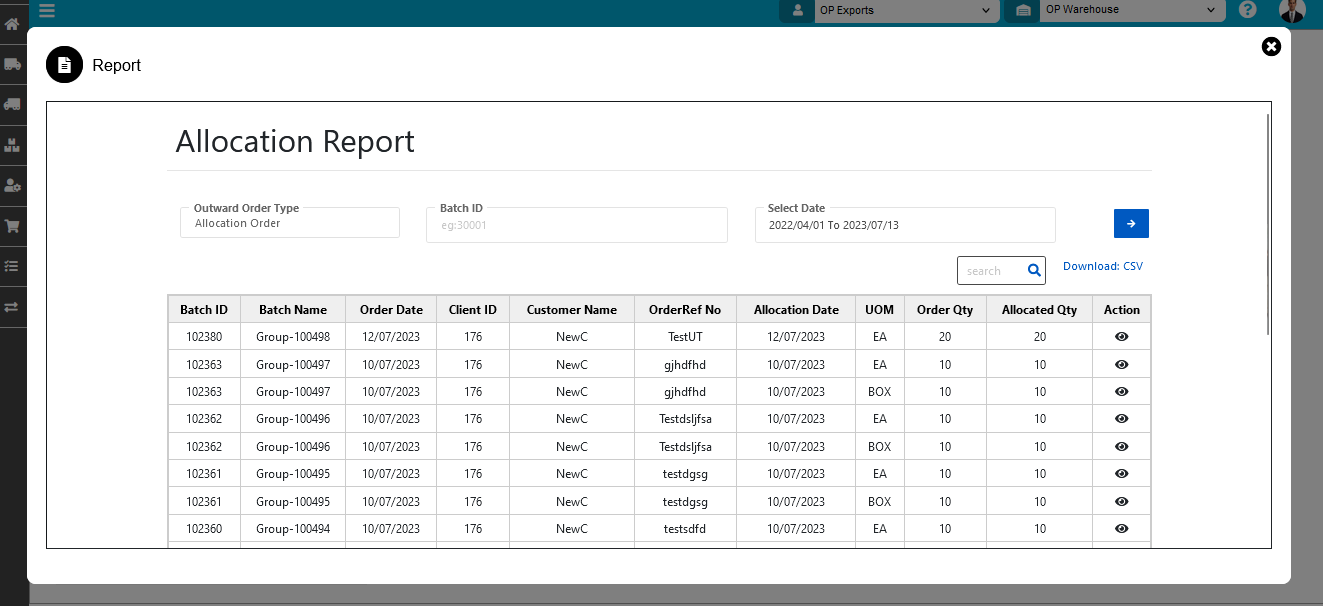Viewport: 1323px width, 606px height.
Task: Open the OP Exports dropdown
Action: coord(906,11)
